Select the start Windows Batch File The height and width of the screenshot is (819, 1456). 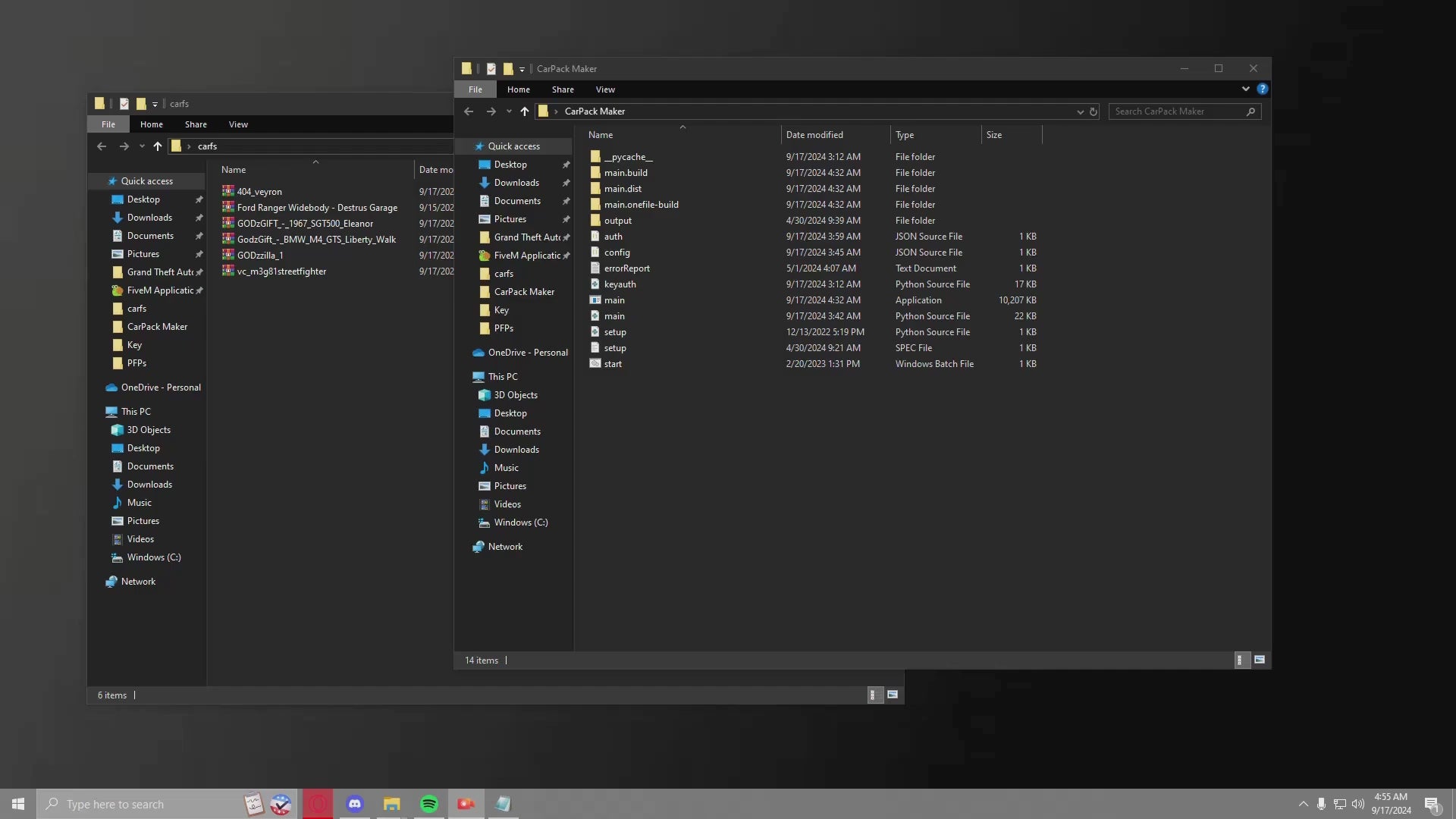[x=613, y=364]
